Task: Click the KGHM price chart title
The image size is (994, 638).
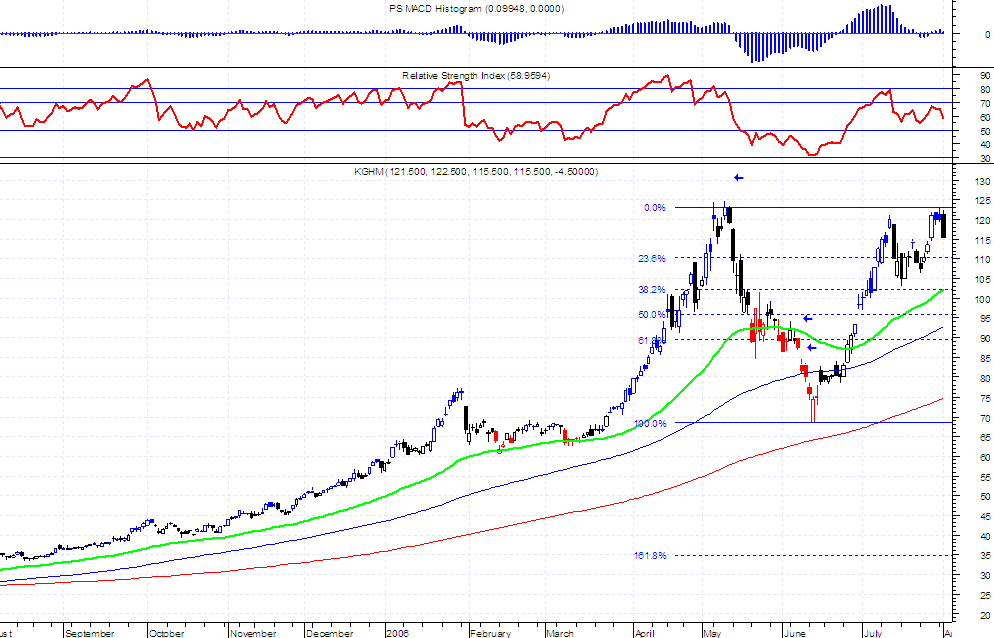Action: pos(475,172)
